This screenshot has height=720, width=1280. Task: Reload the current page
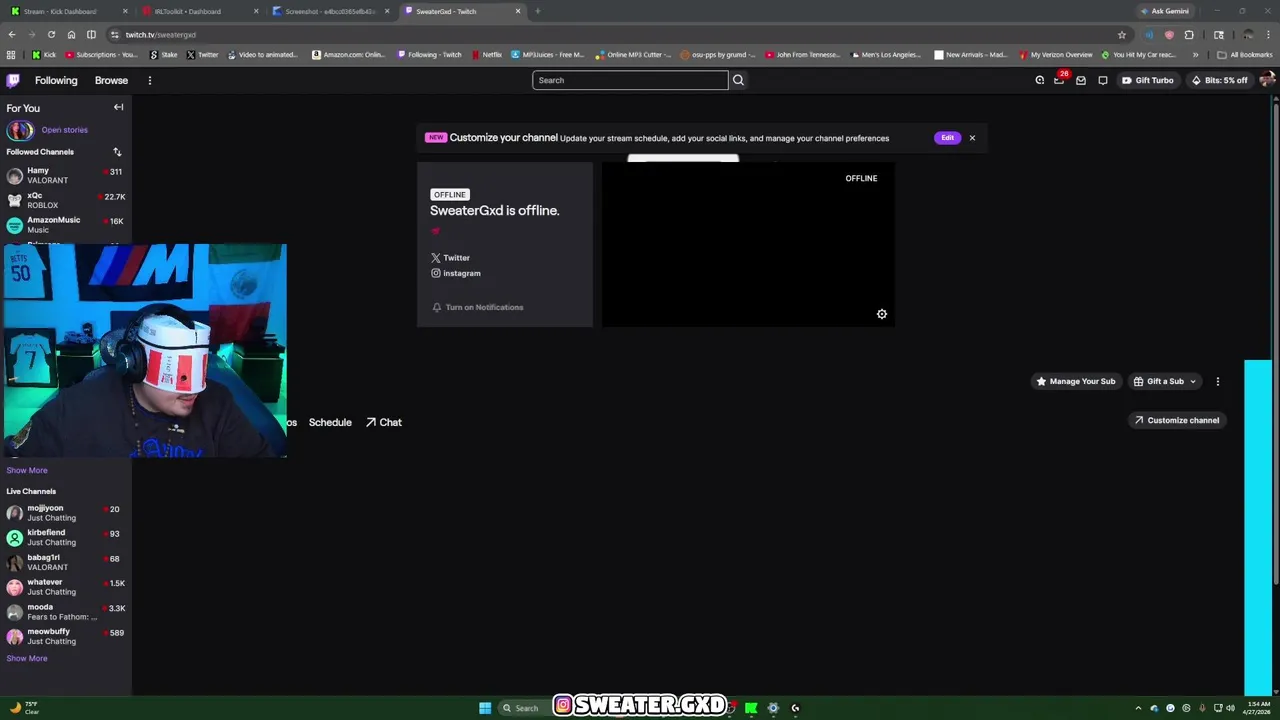pyautogui.click(x=51, y=34)
